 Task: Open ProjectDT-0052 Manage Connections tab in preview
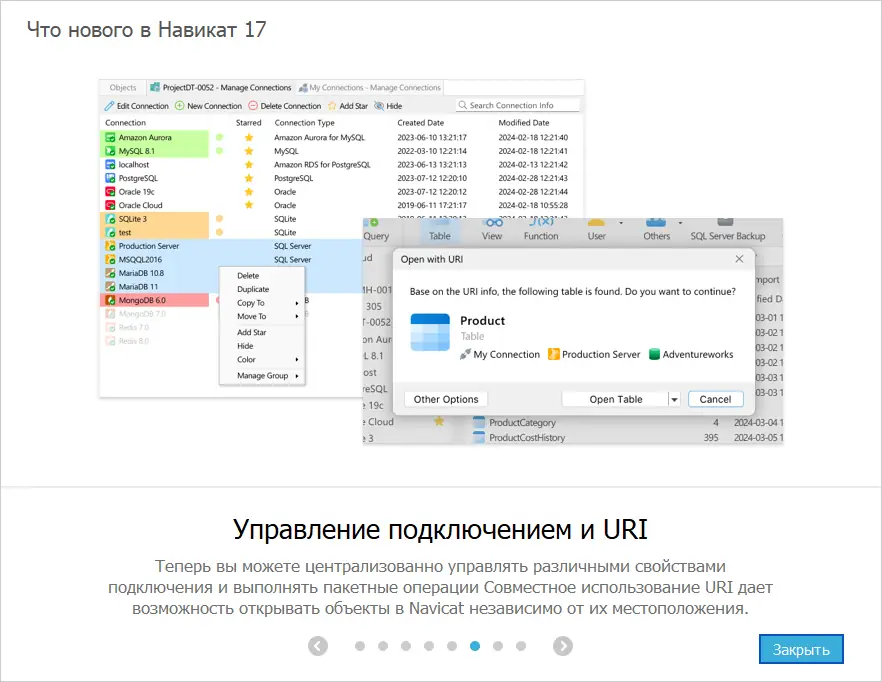pyautogui.click(x=221, y=88)
